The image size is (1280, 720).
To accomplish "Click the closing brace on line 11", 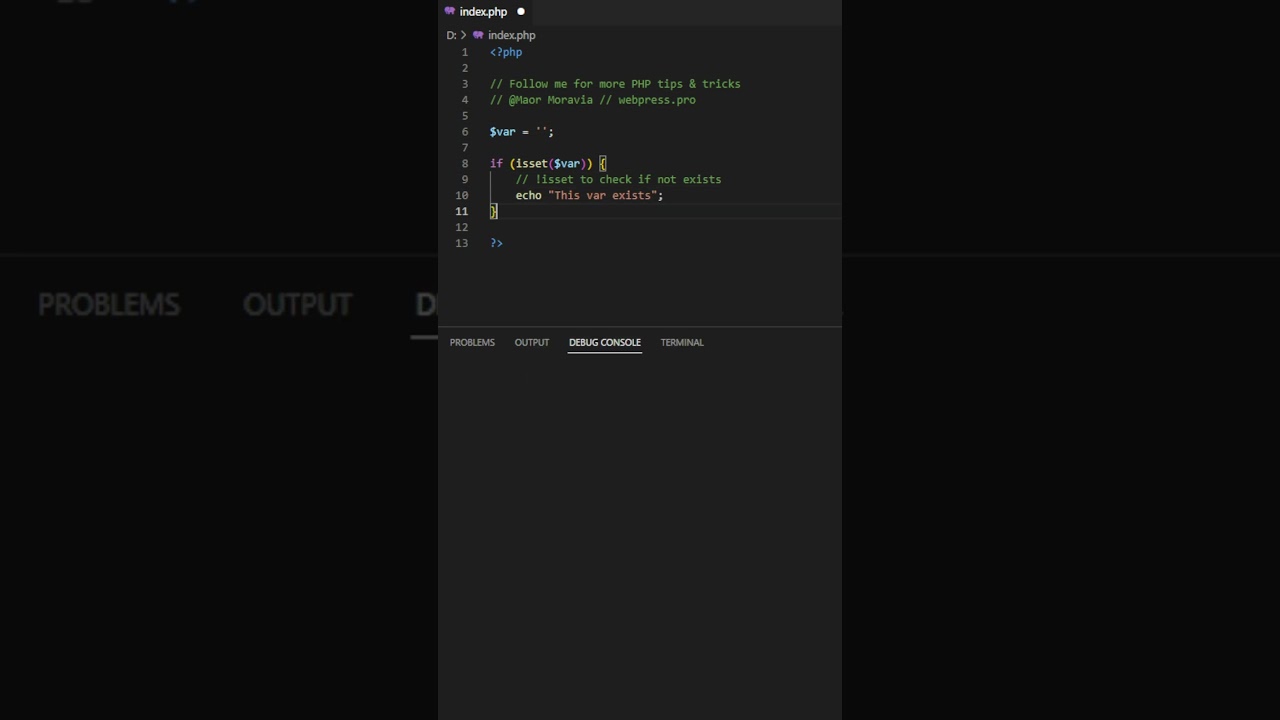I will tap(493, 211).
